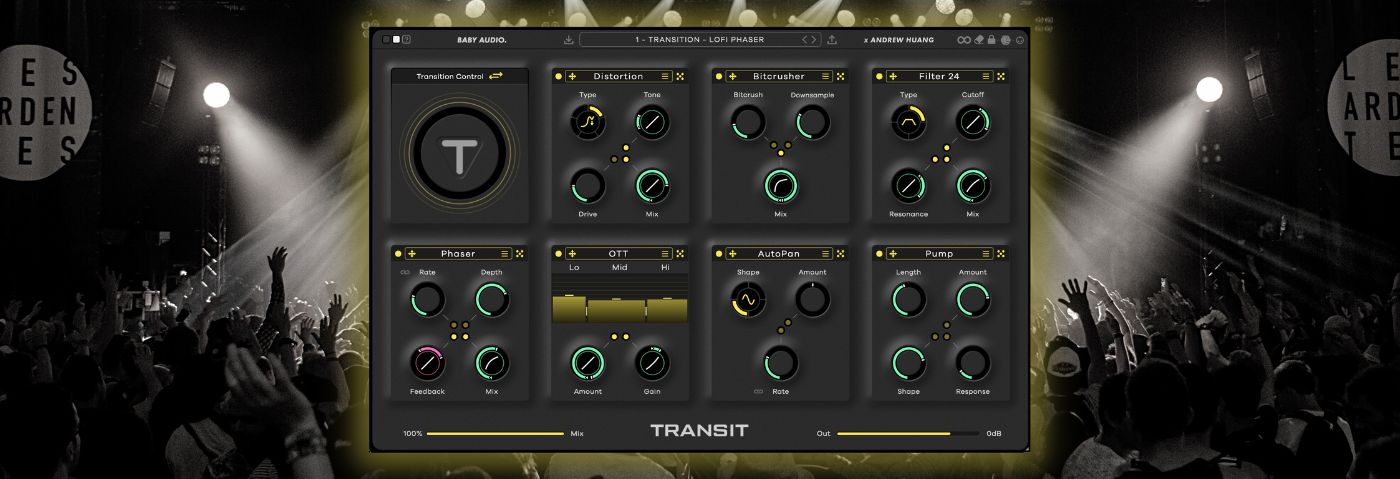This screenshot has height=479, width=1400.
Task: Click the Distortion Type selector knob
Action: pyautogui.click(x=588, y=123)
